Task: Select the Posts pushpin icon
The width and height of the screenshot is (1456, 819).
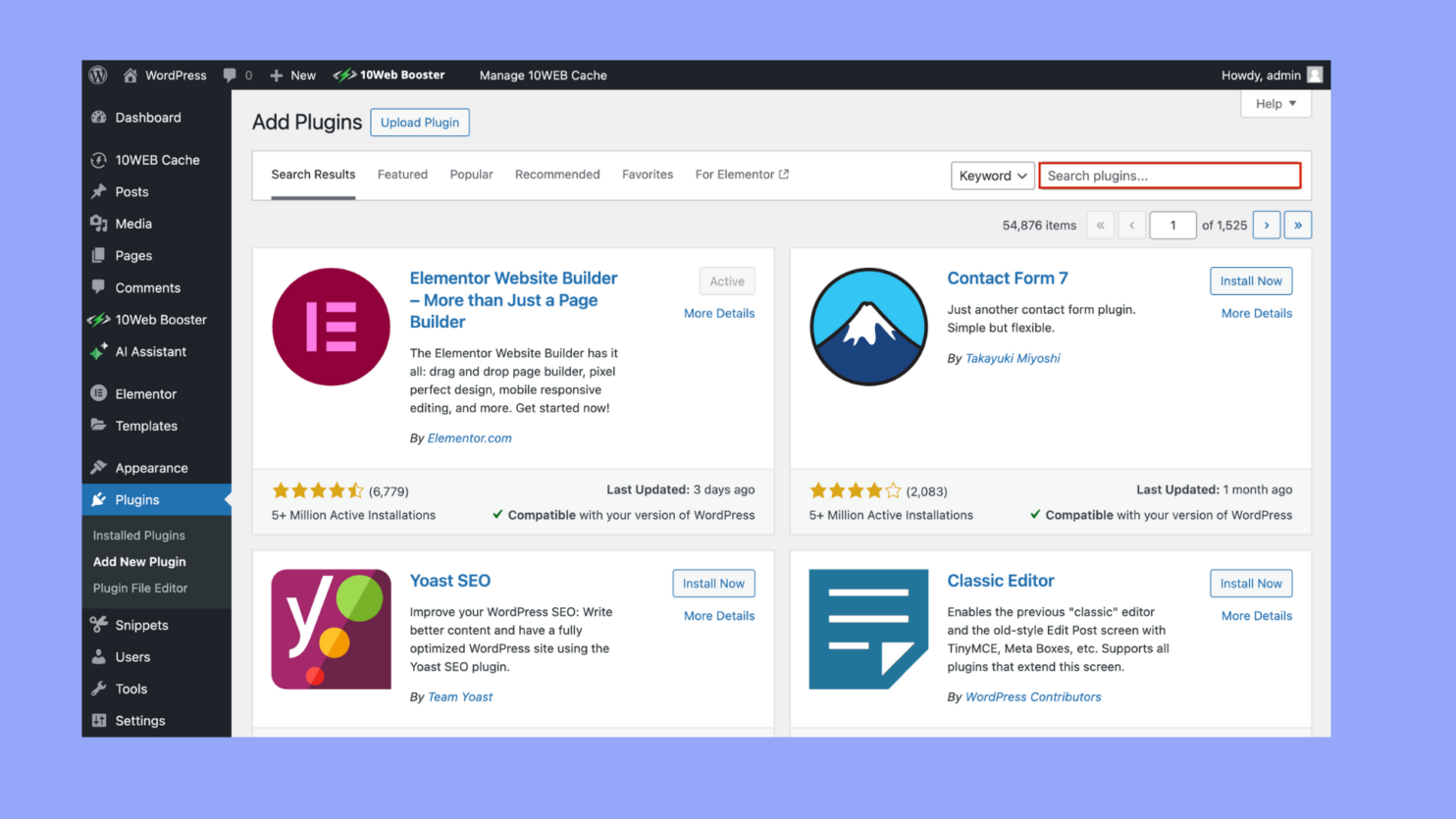Action: (99, 191)
